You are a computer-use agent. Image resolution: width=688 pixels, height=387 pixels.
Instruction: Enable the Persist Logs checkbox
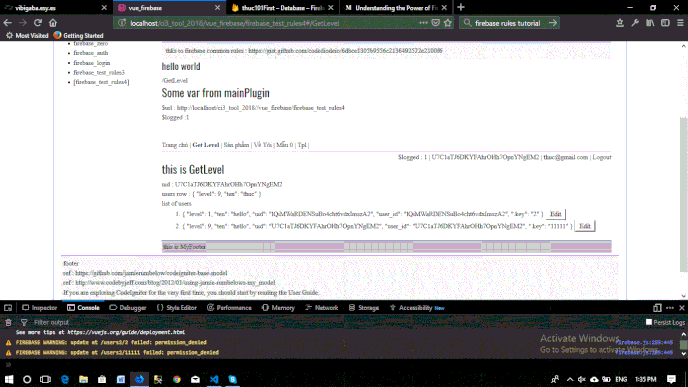649,322
